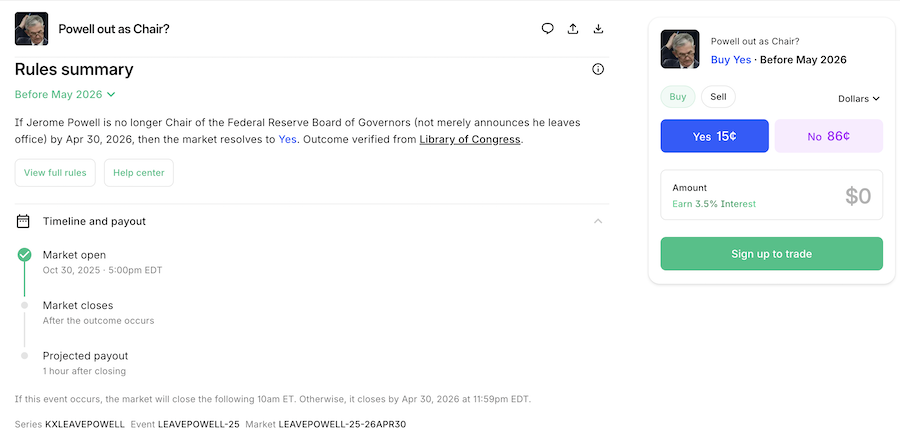900x445 pixels.
Task: Click the Sign up to trade button
Action: tap(771, 254)
